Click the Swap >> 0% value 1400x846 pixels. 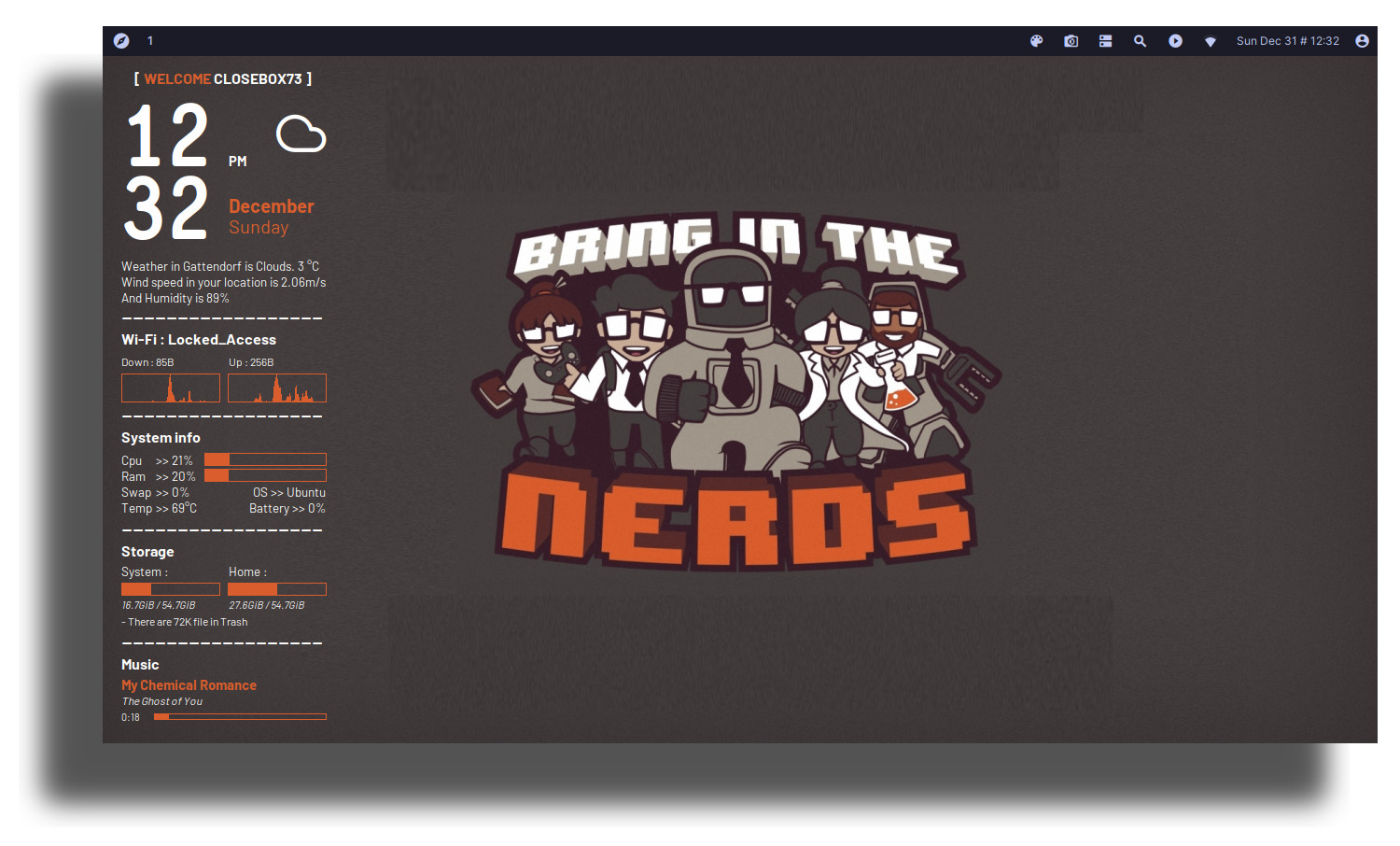pos(155,492)
